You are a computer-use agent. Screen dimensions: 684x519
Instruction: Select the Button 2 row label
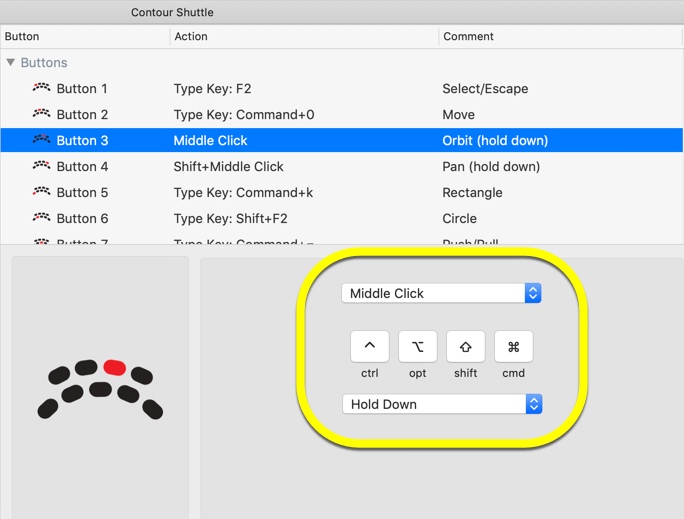[82, 115]
